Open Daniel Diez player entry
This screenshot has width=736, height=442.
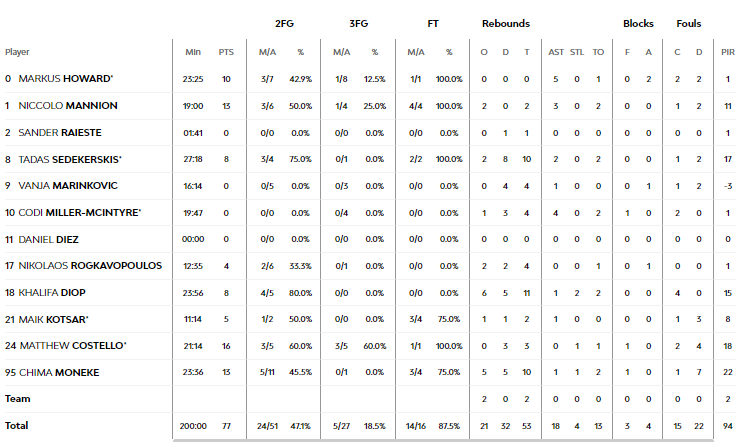tap(48, 240)
